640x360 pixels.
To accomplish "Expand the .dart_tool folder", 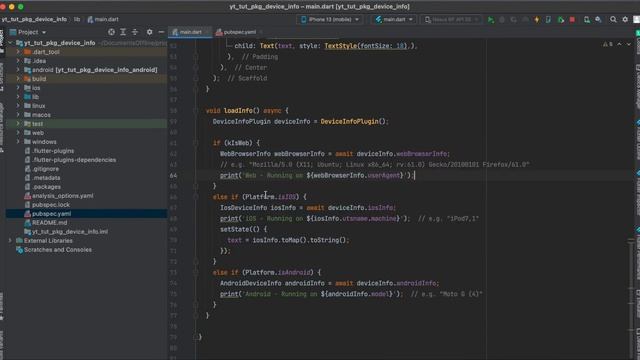I will [x=18, y=52].
